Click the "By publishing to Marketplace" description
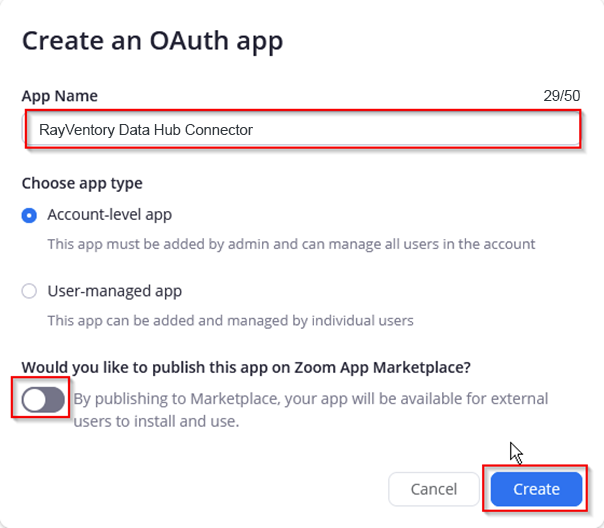Image resolution: width=604 pixels, height=528 pixels. click(310, 398)
